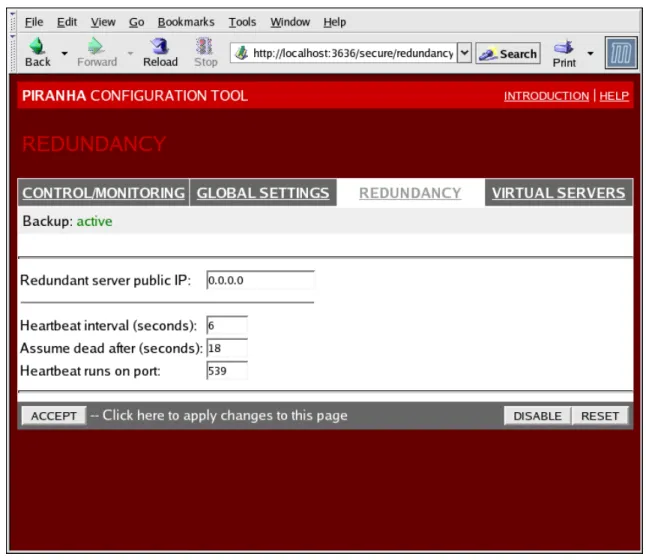This screenshot has height=560, width=646.
Task: Click the Mozilla throbber logo icon
Action: pyautogui.click(x=621, y=53)
